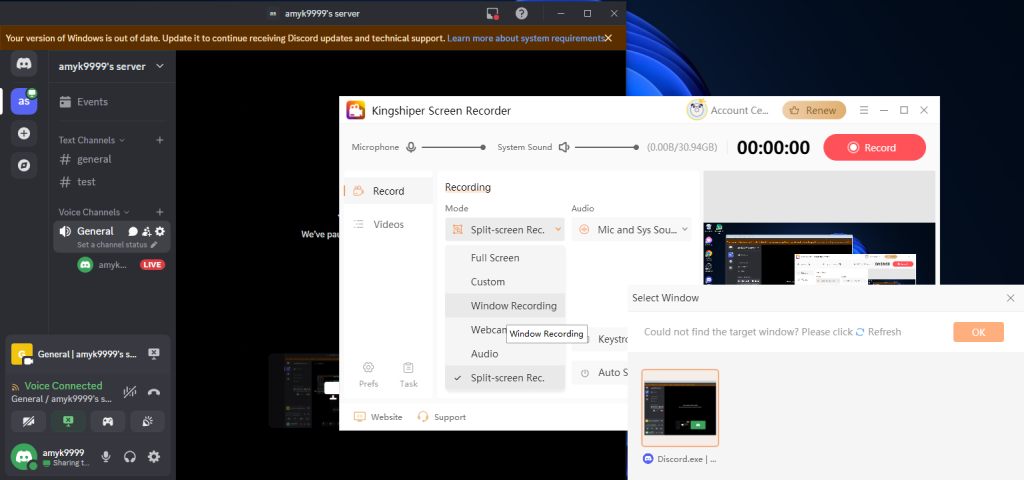Viewport: 1024px width, 480px height.
Task: Start an activity with the gamepad icon
Action: pyautogui.click(x=107, y=421)
